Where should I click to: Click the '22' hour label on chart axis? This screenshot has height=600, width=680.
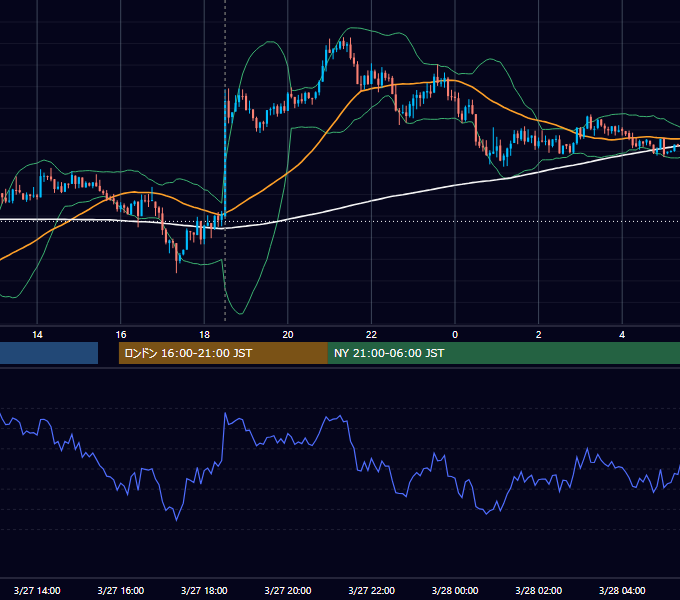coord(372,335)
